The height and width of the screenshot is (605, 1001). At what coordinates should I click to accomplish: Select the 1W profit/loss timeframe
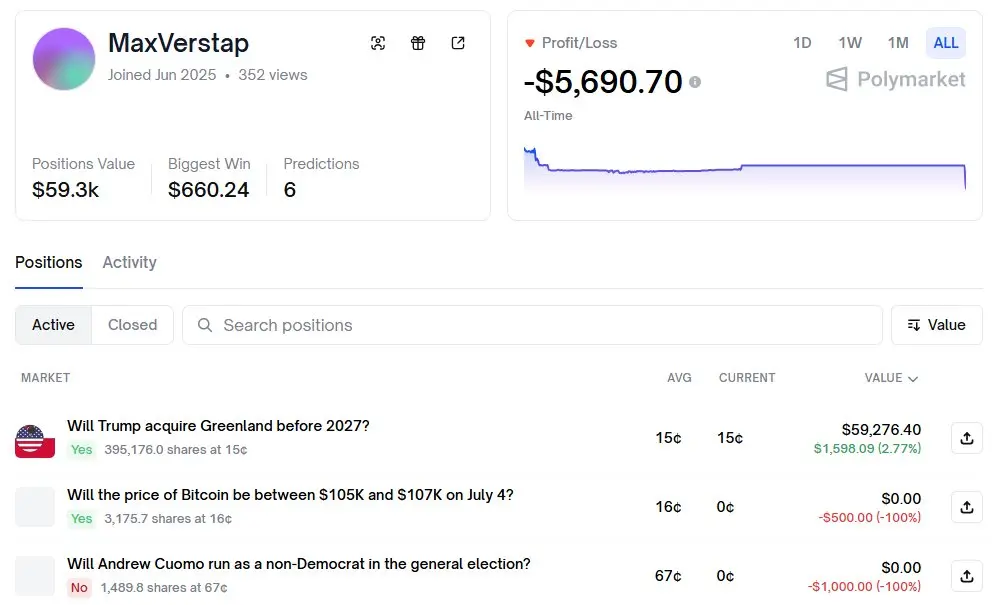click(850, 43)
